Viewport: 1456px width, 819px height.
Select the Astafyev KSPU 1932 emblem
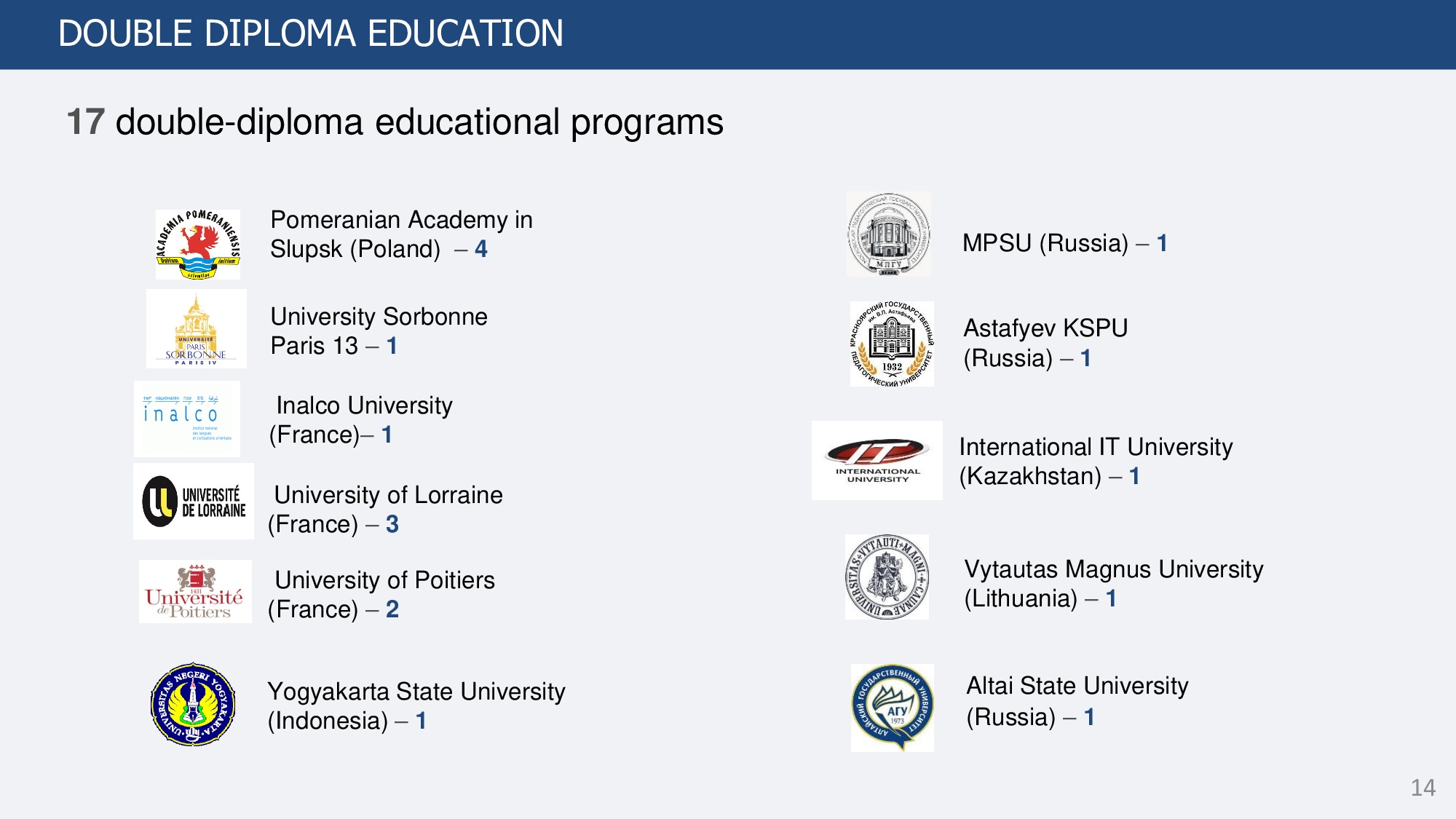tap(892, 344)
